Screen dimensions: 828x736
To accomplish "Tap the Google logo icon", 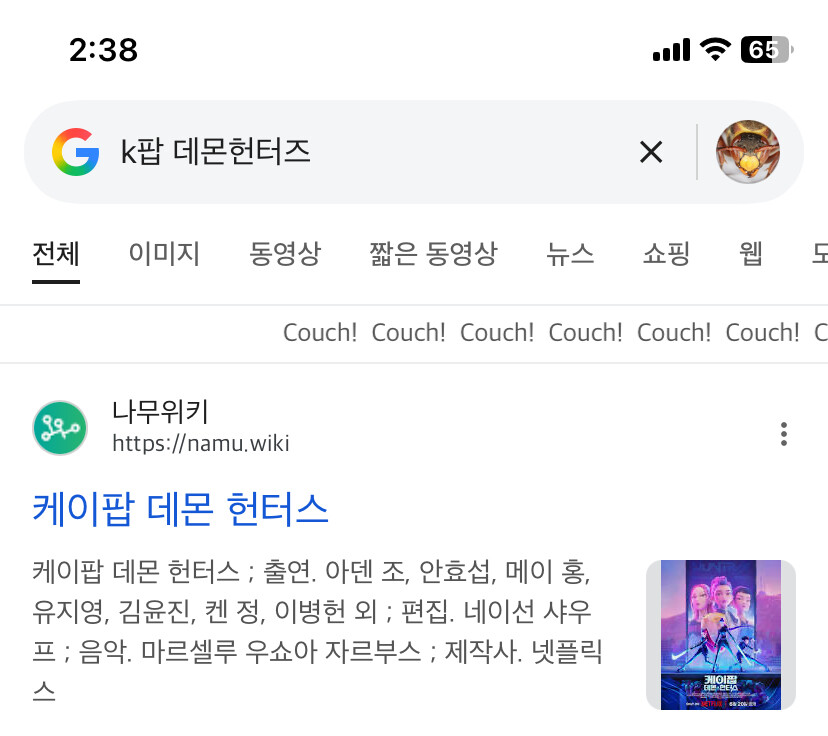I will click(x=76, y=152).
